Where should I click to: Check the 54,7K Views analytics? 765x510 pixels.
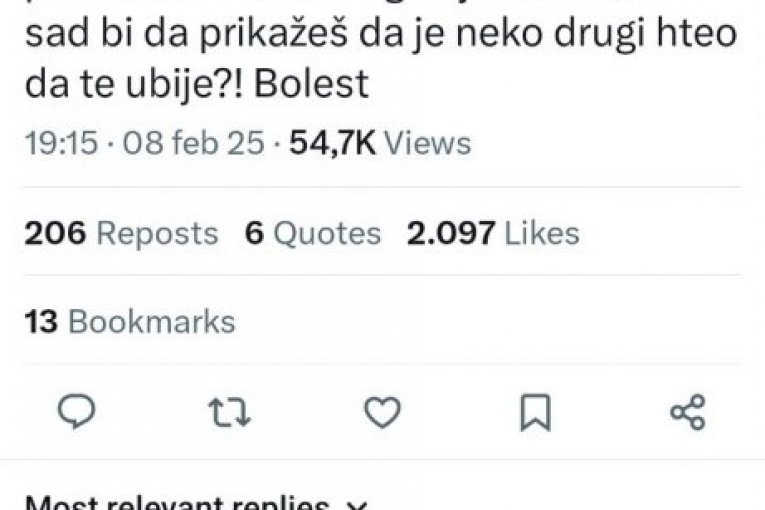click(380, 143)
